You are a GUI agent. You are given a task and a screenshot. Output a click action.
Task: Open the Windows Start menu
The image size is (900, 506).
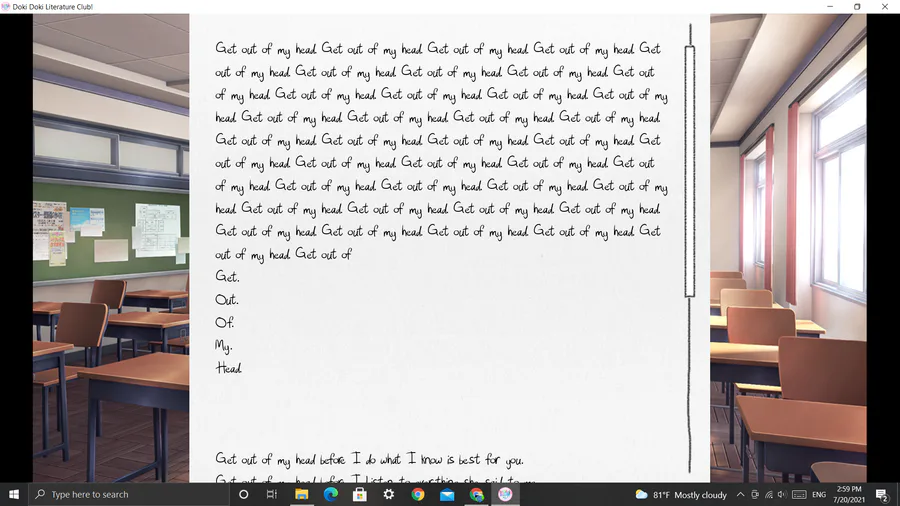(14, 494)
